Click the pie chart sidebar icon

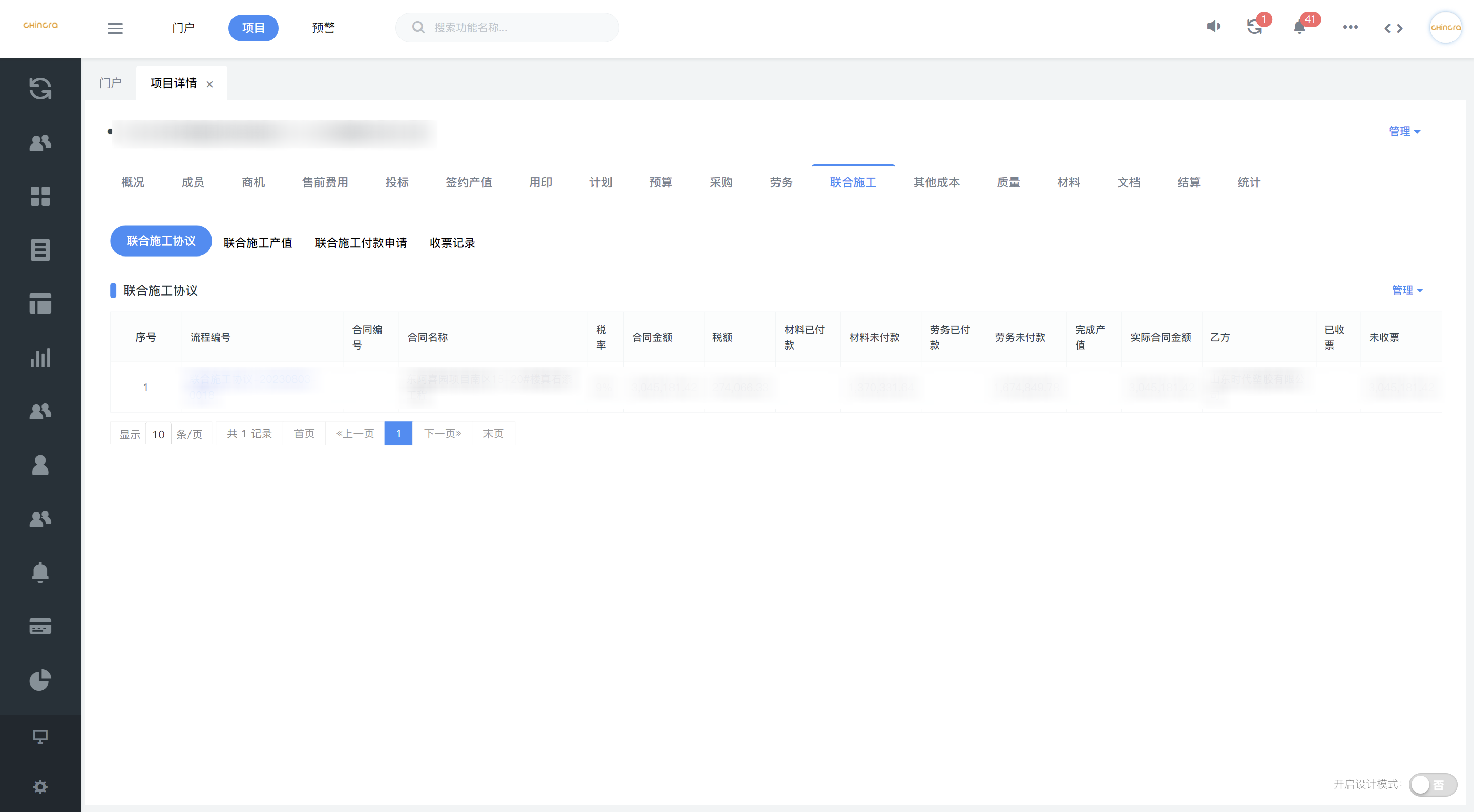40,680
